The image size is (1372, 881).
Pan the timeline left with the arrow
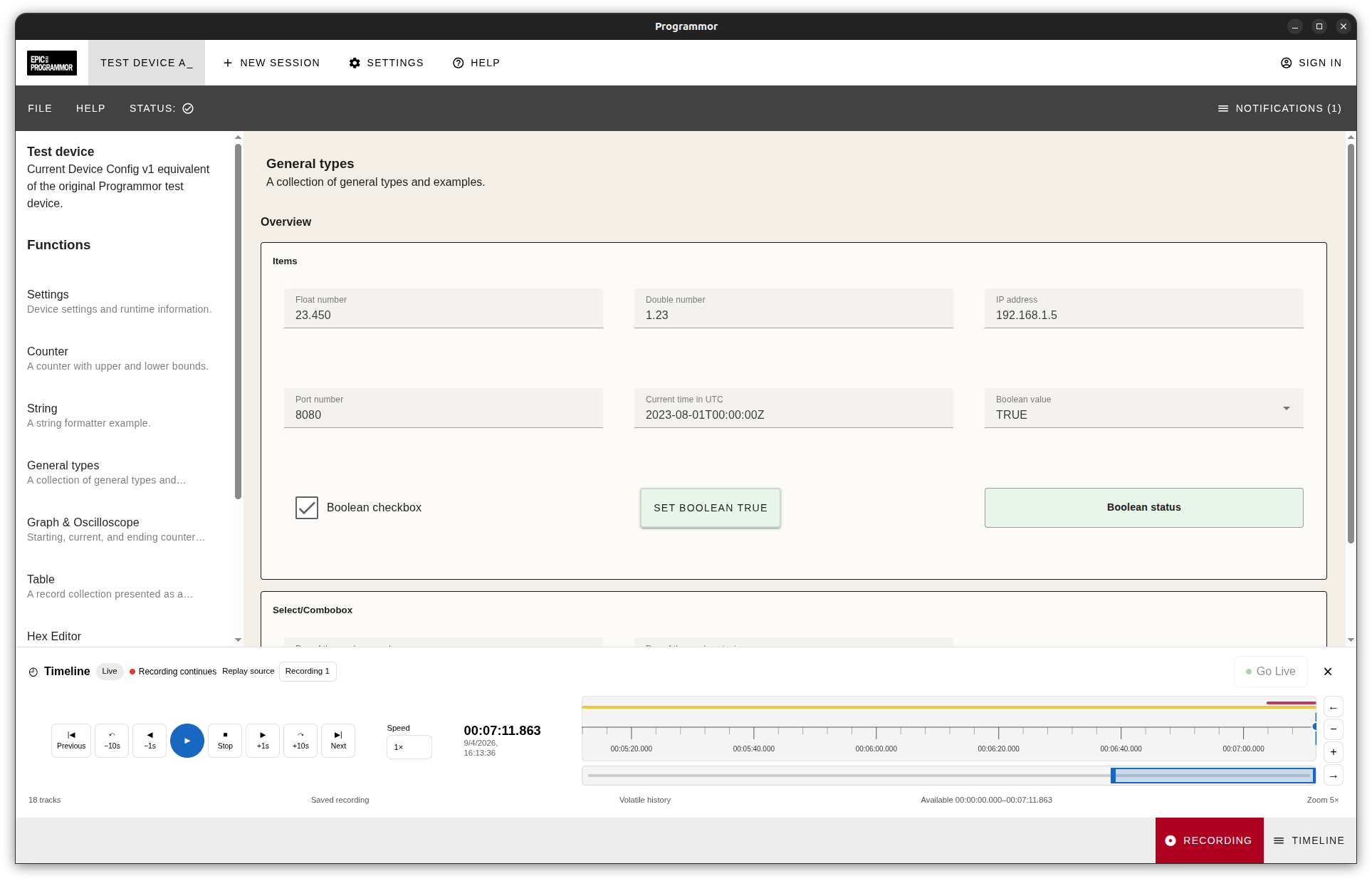click(x=1334, y=707)
